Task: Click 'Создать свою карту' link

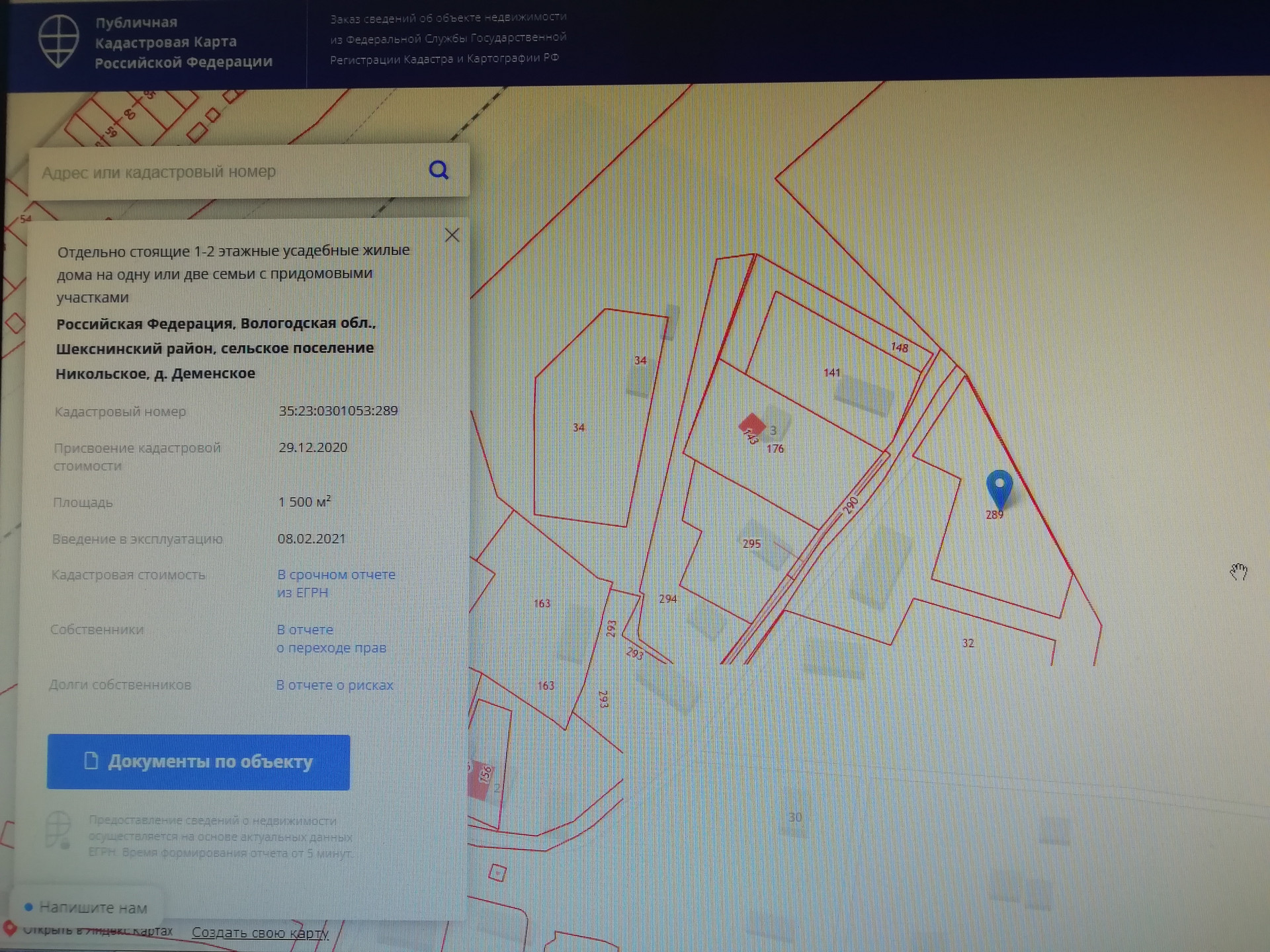Action: [x=260, y=933]
